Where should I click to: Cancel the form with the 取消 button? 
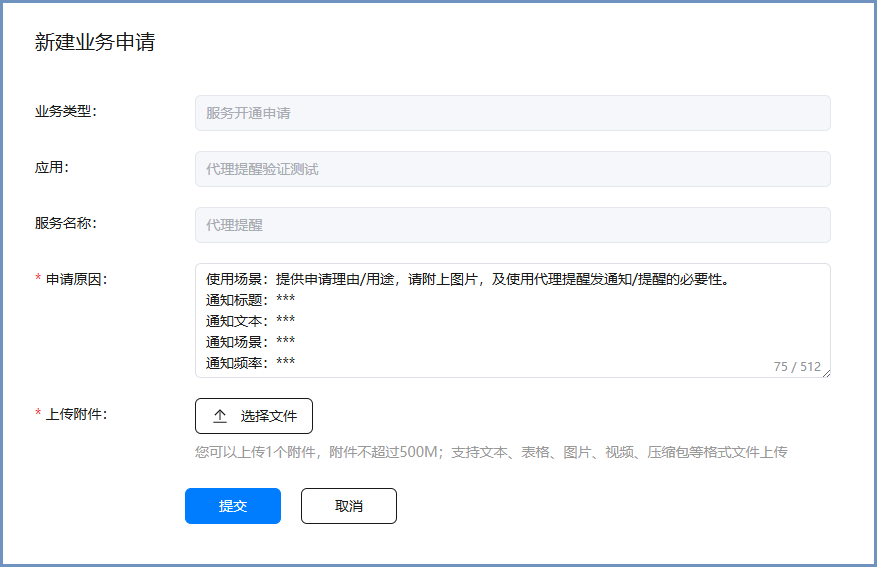click(348, 506)
